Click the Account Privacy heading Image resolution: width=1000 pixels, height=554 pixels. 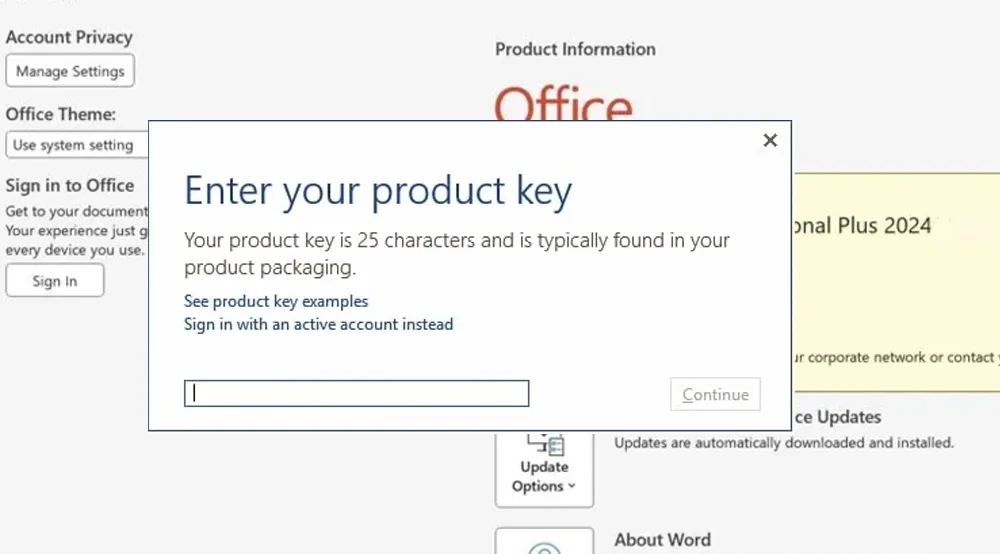point(69,37)
